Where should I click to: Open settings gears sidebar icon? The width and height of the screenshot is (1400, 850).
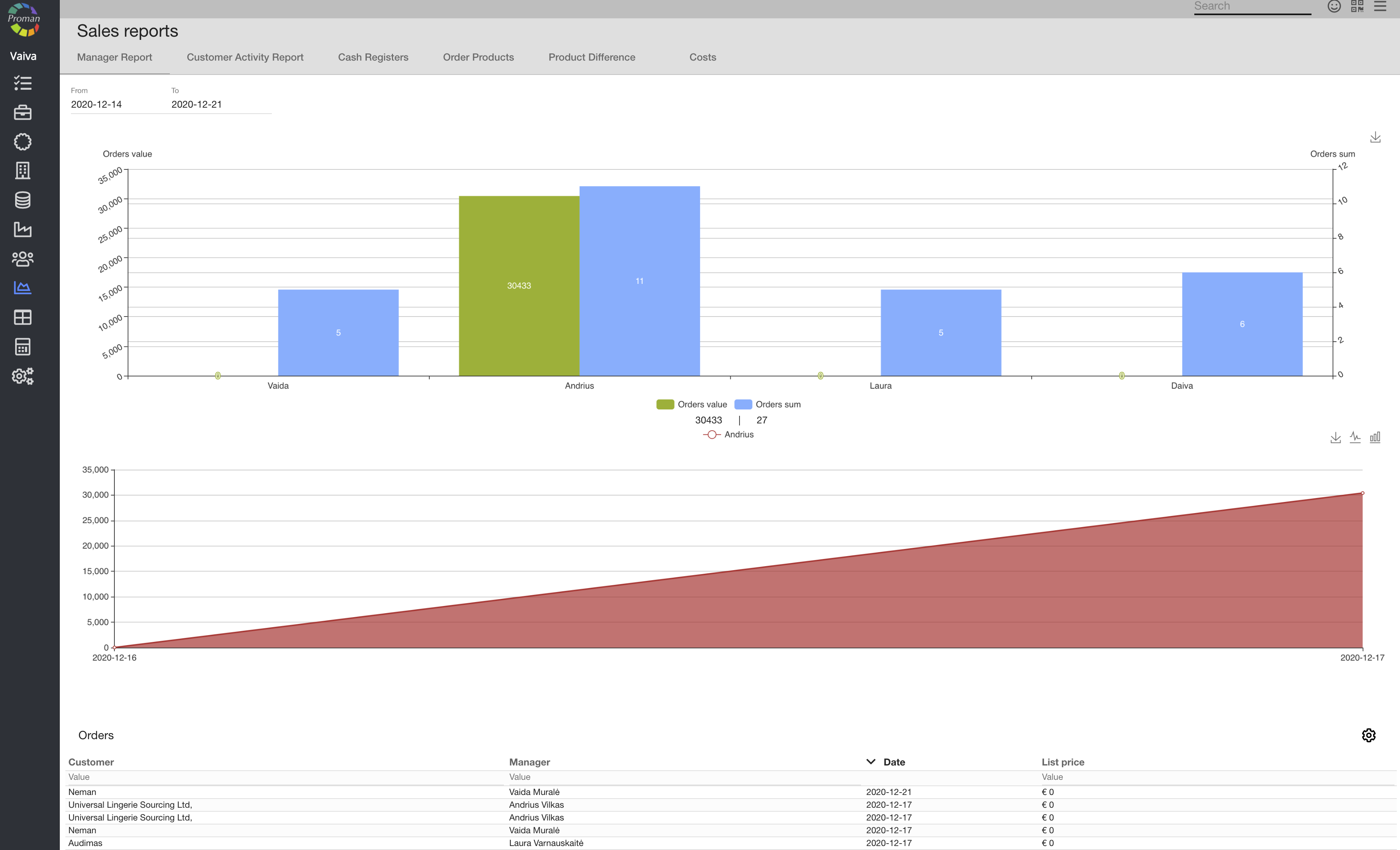coord(23,376)
